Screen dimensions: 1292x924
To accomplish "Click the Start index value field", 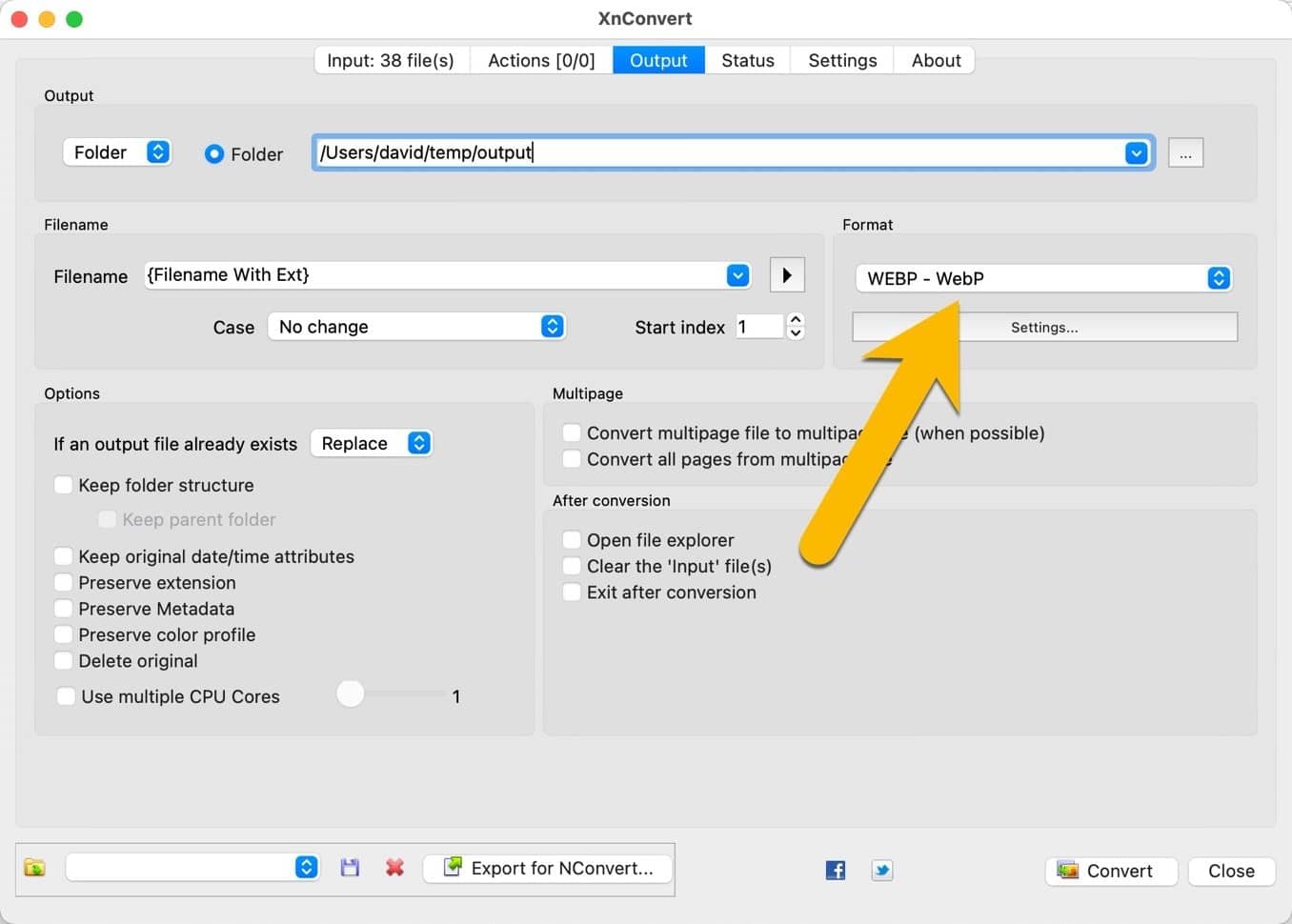I will (x=759, y=327).
